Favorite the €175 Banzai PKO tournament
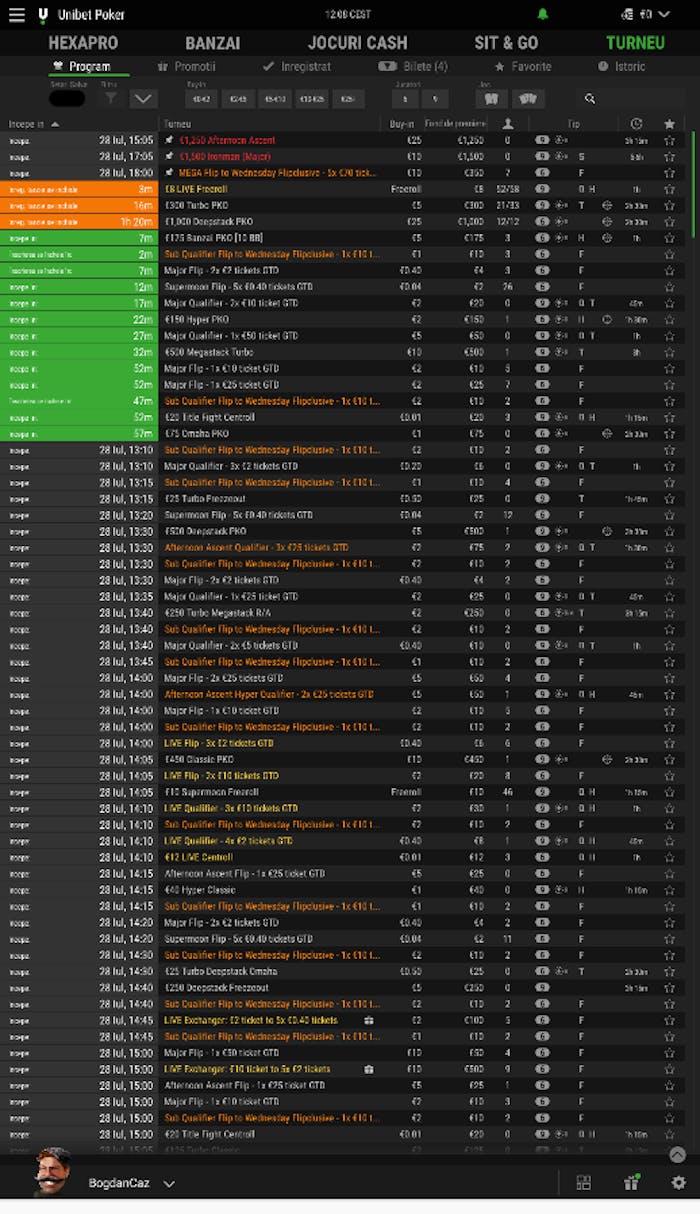Image resolution: width=700 pixels, height=1214 pixels. (669, 238)
